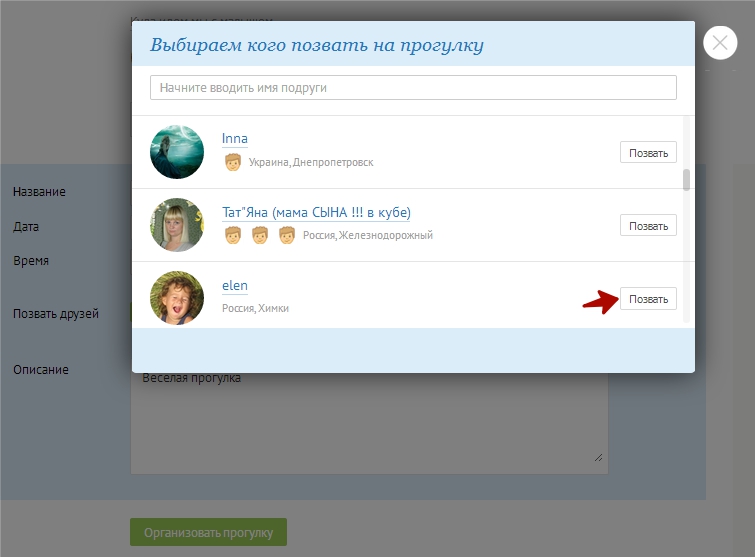Viewport: 755px width, 557px height.
Task: Click into the Описание text area
Action: (x=369, y=420)
